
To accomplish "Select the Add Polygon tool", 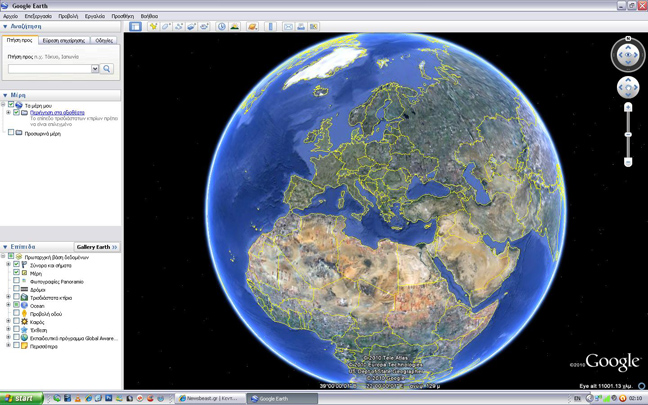I will 166,27.
